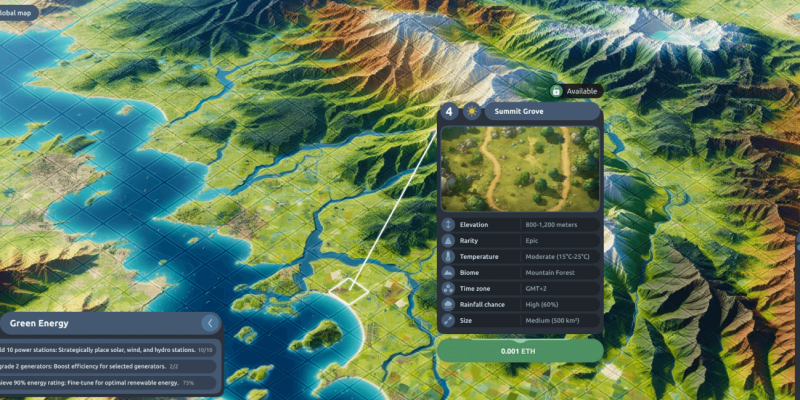Open the power stations quest row
The width and height of the screenshot is (800, 400).
108,350
